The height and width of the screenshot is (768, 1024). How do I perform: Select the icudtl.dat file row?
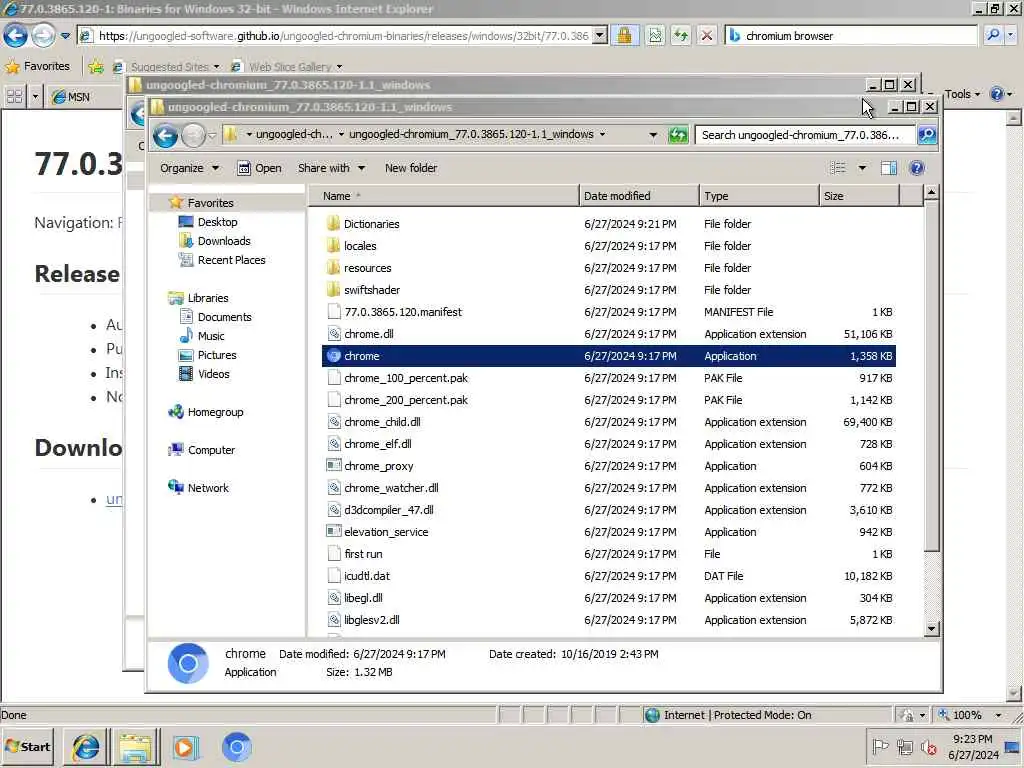[x=609, y=576]
